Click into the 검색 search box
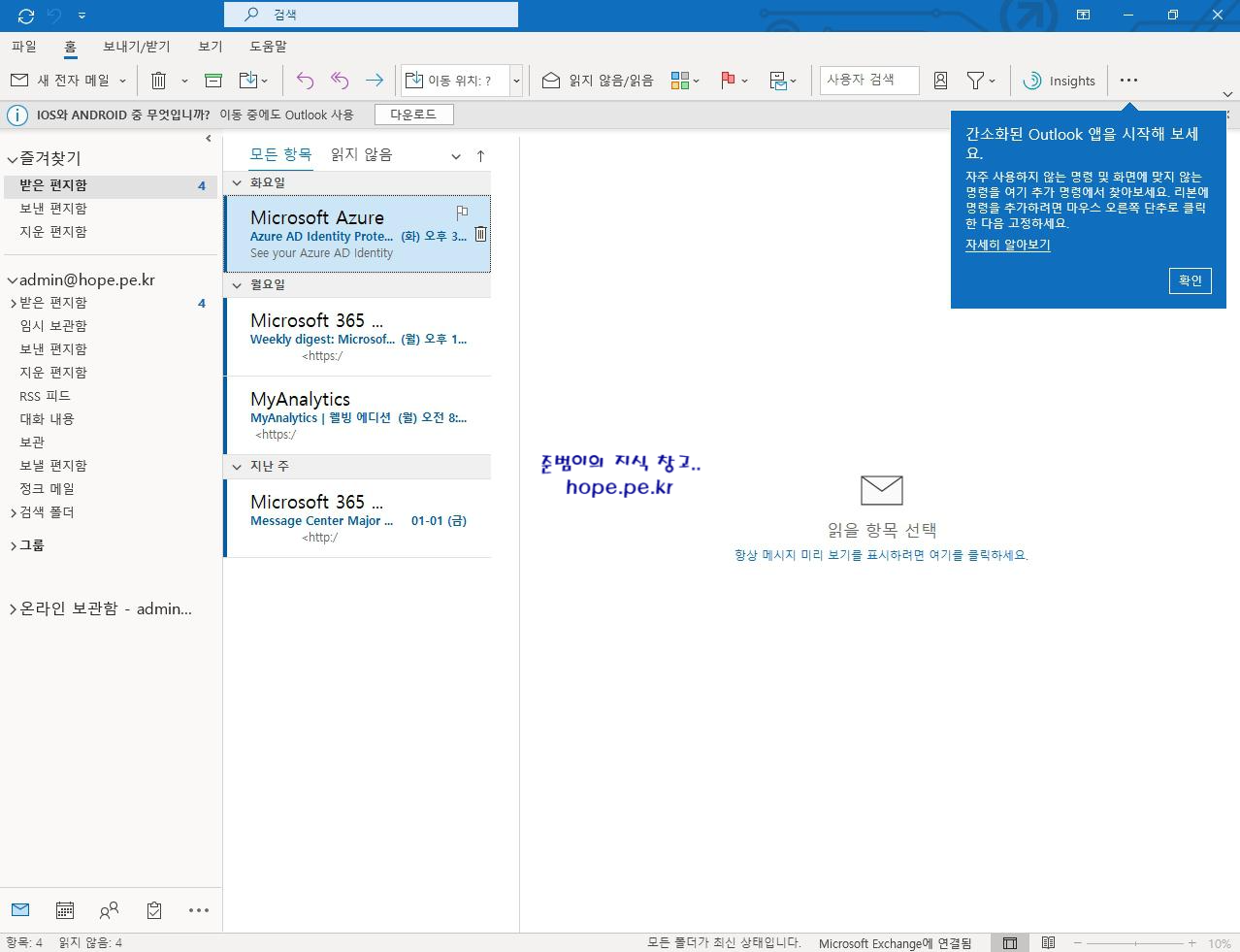The image size is (1240, 952). [x=371, y=15]
